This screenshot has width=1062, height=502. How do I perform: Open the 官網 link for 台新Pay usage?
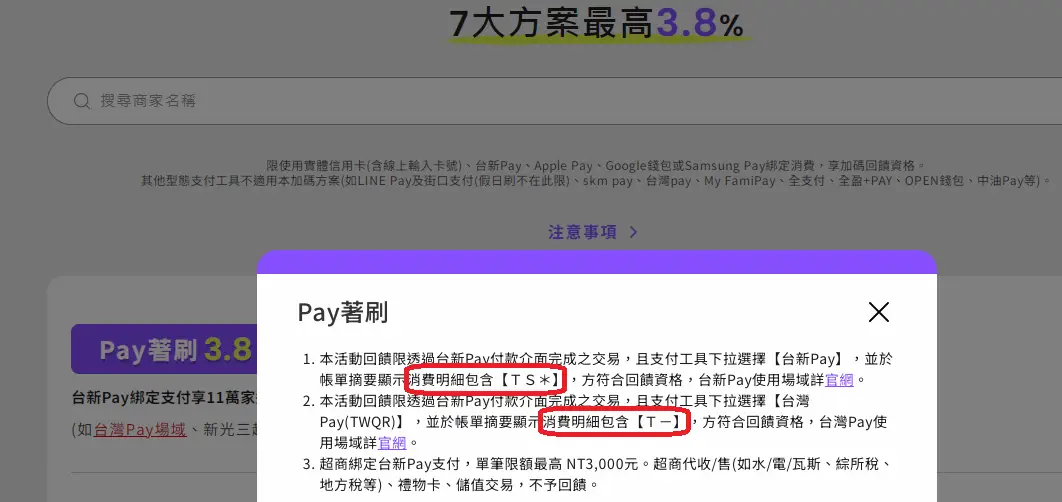pos(839,380)
